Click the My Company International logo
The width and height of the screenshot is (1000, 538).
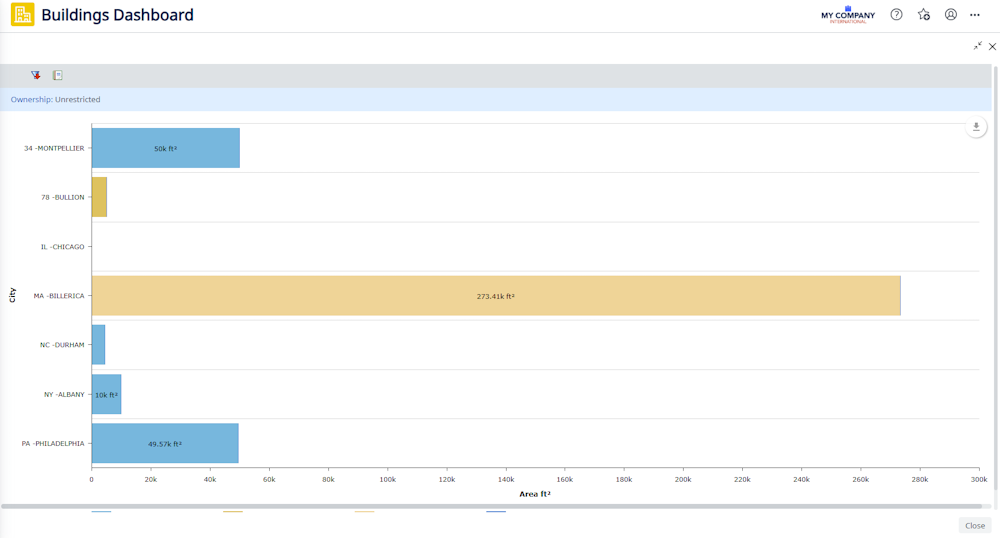848,15
